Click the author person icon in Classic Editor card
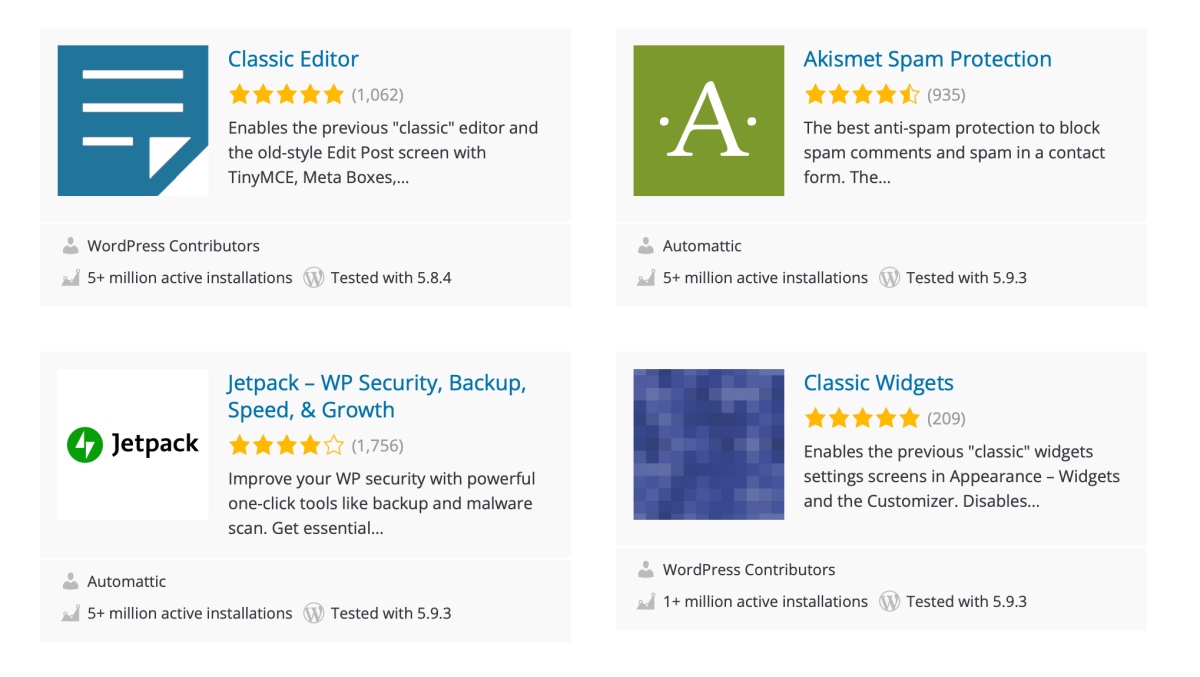Viewport: 1200px width, 677px height. pyautogui.click(x=70, y=246)
